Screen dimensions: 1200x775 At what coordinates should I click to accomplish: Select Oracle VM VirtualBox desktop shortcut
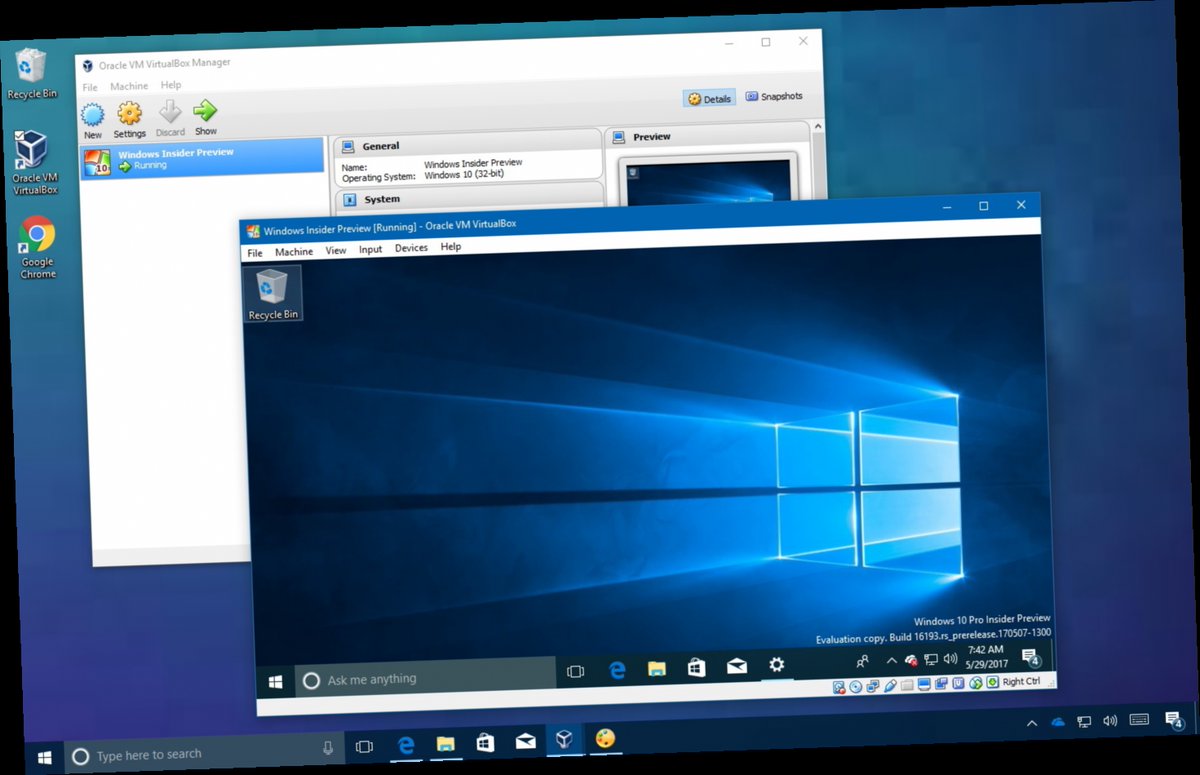(x=35, y=162)
